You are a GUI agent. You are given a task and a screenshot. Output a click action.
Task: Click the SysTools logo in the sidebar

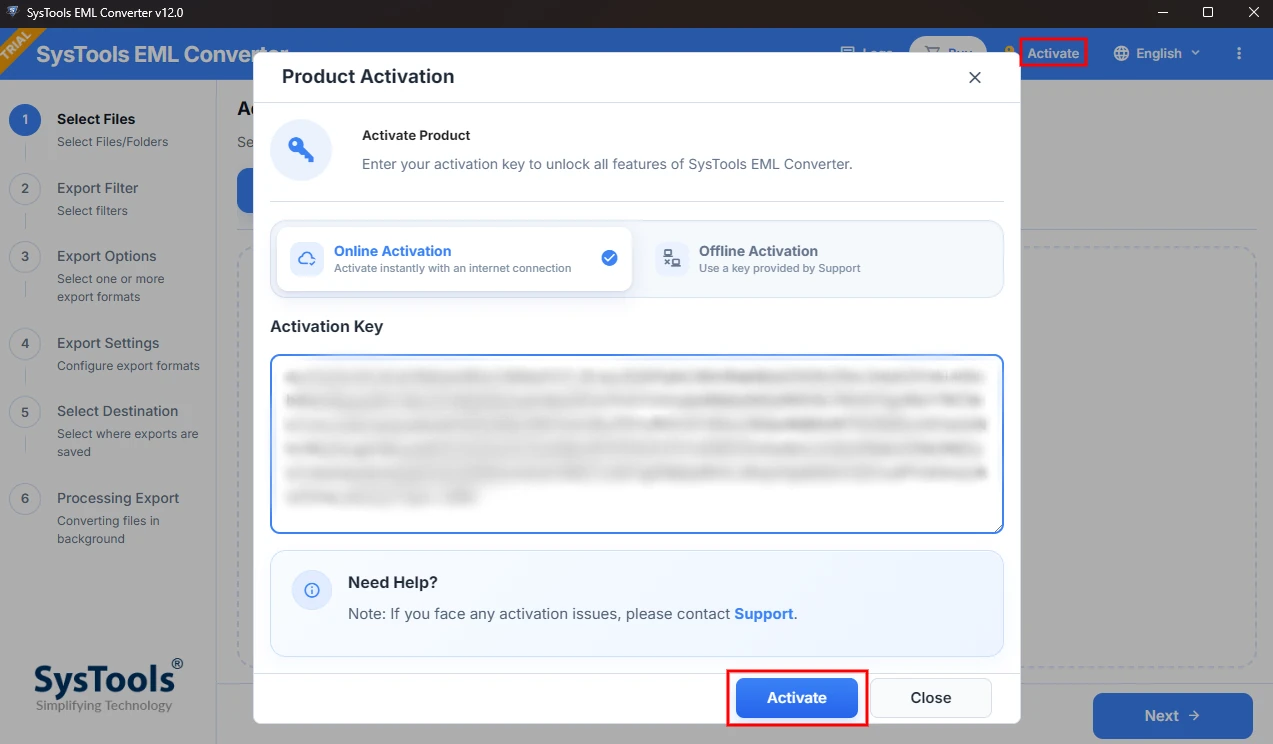pos(108,685)
